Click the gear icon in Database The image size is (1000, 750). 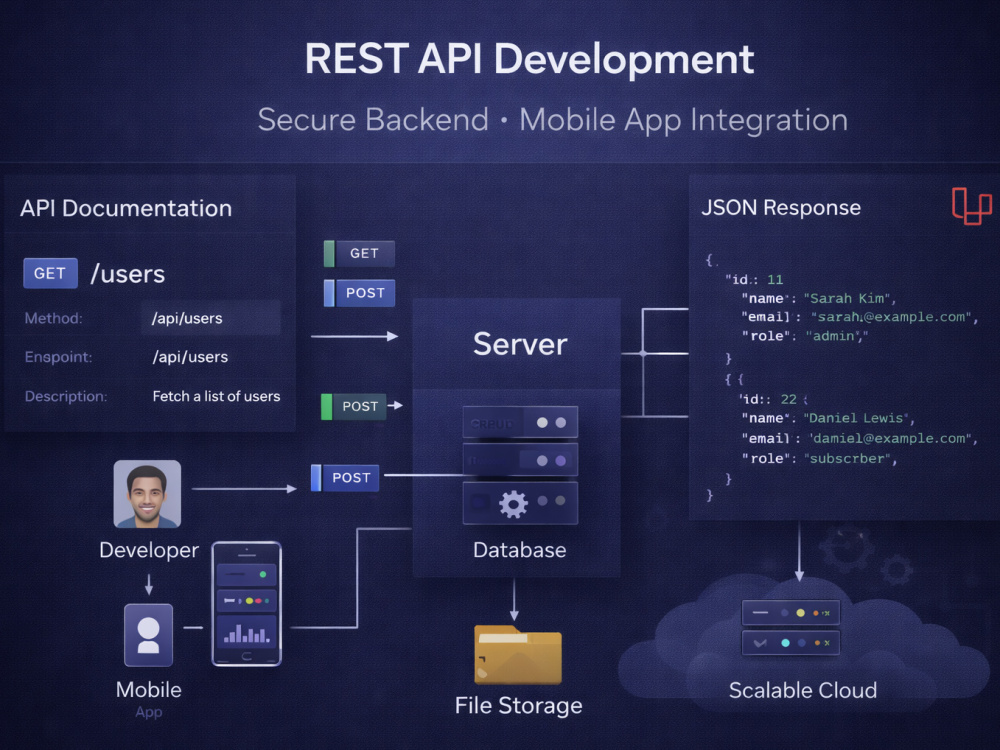click(513, 504)
